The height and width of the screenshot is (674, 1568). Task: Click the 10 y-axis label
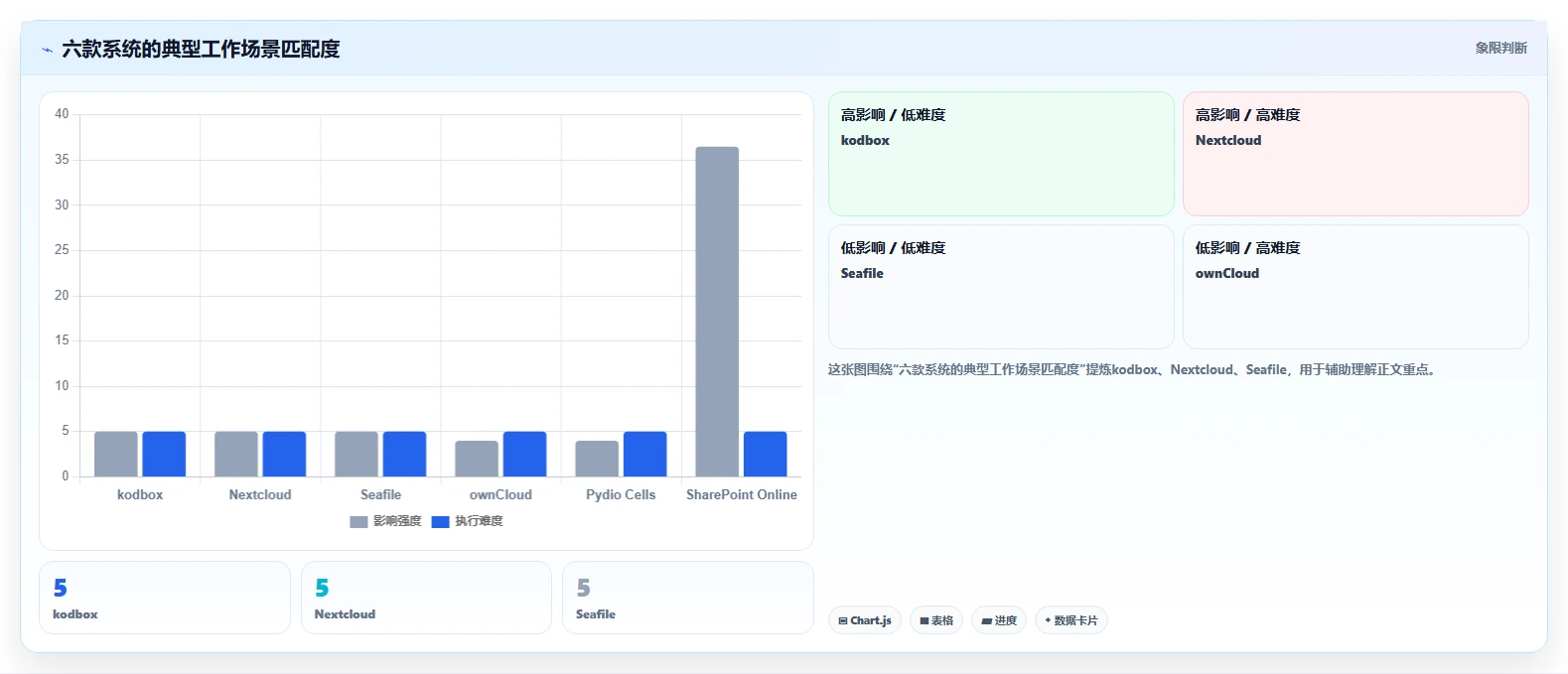[x=62, y=385]
